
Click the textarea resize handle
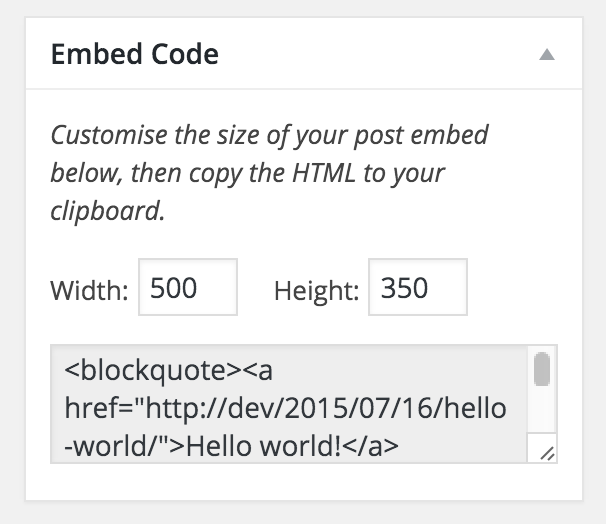[x=546, y=453]
